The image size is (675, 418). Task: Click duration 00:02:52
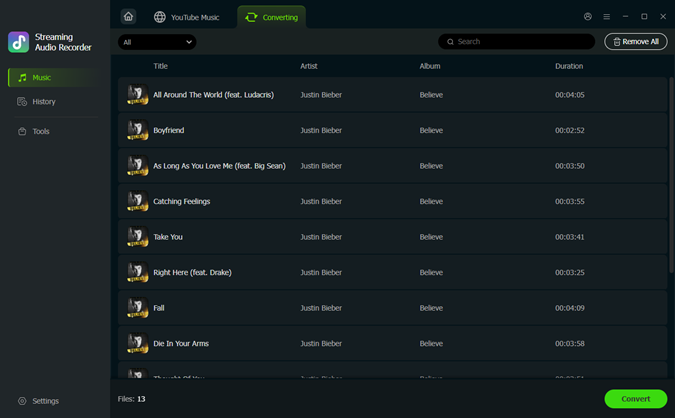coord(570,130)
